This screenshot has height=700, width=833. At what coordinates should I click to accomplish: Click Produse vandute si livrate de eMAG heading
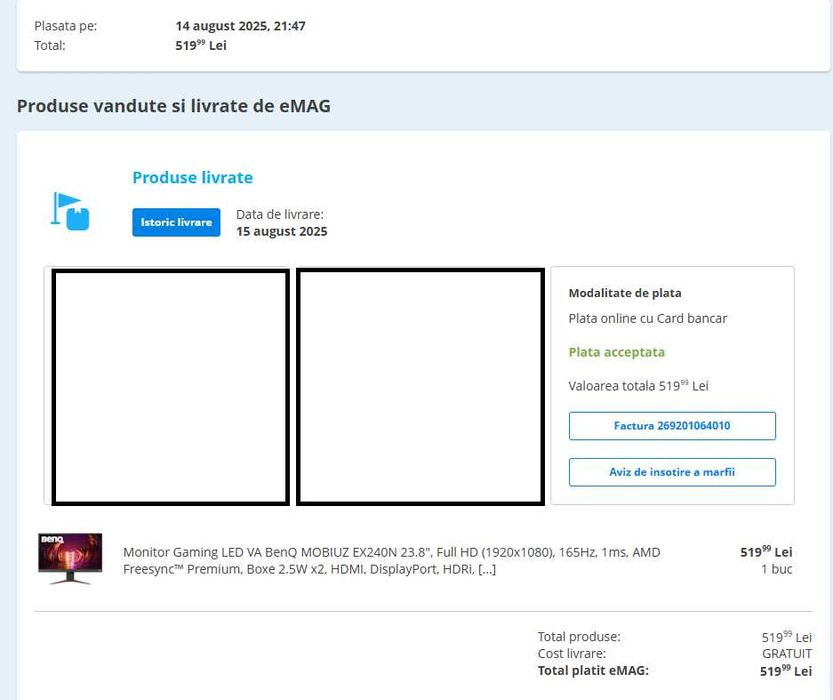coord(174,106)
